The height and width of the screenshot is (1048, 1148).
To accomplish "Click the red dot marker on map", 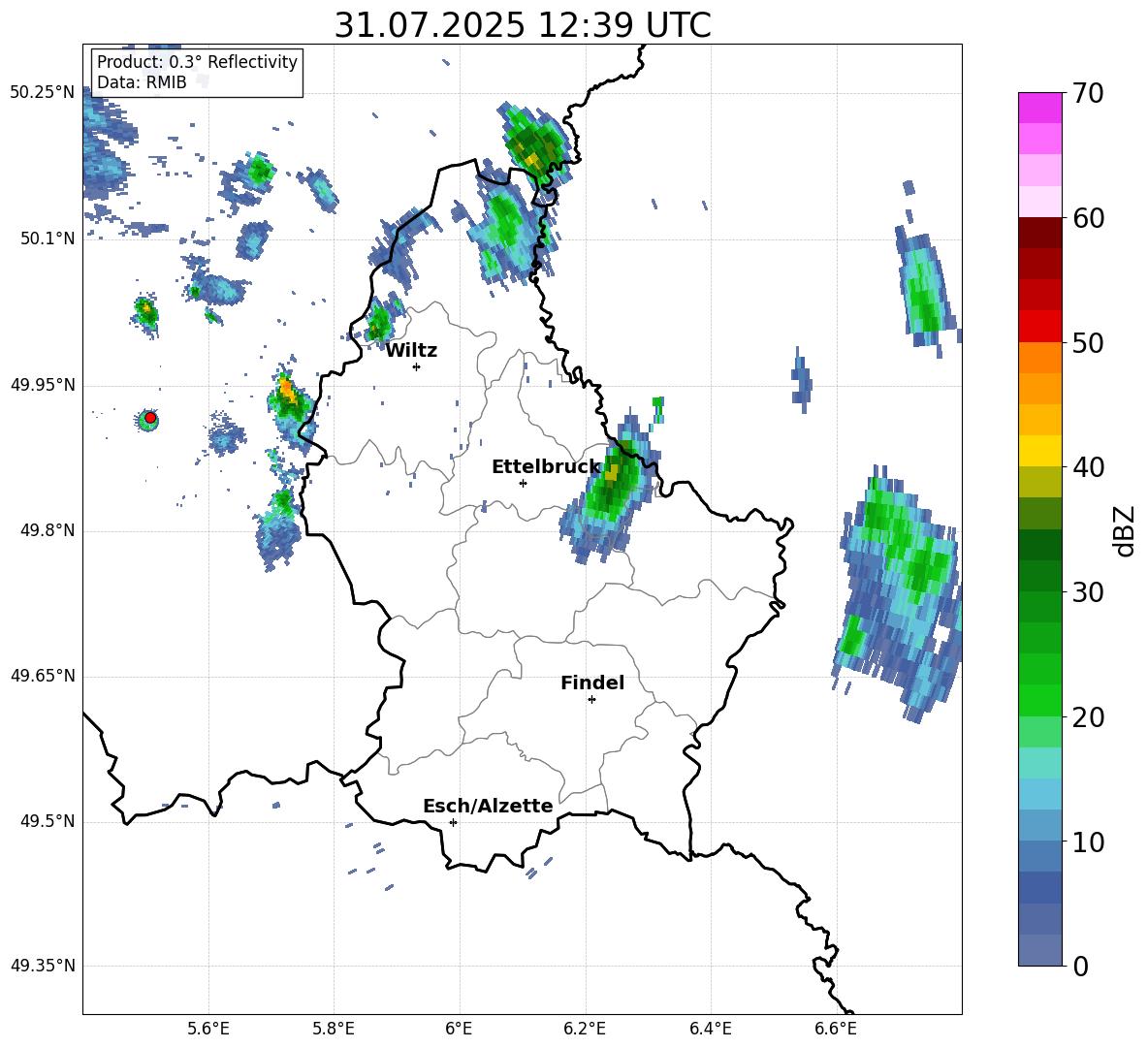I will [x=150, y=418].
